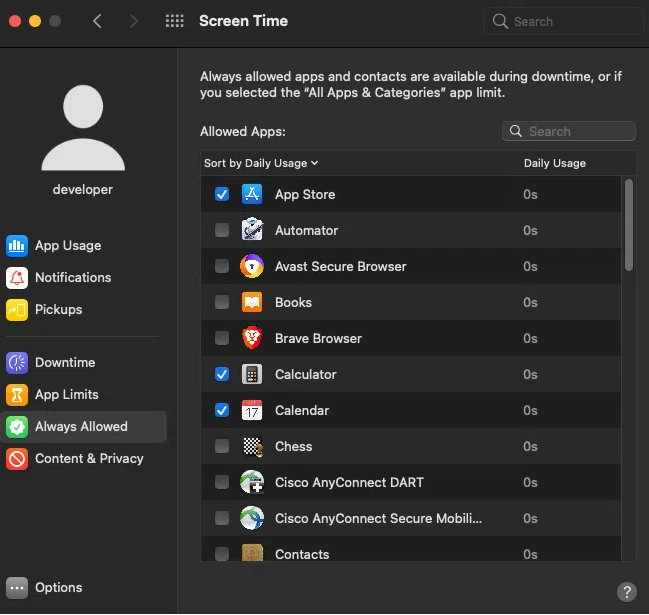Click the Automator robot icon
Screen dimensions: 649x615
pos(252,231)
